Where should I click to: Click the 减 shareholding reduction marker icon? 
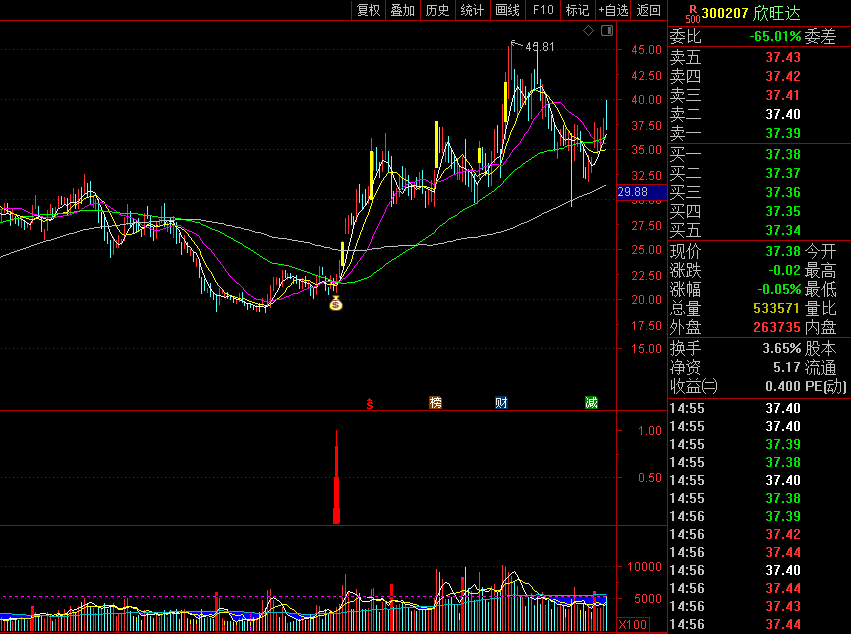coord(591,403)
